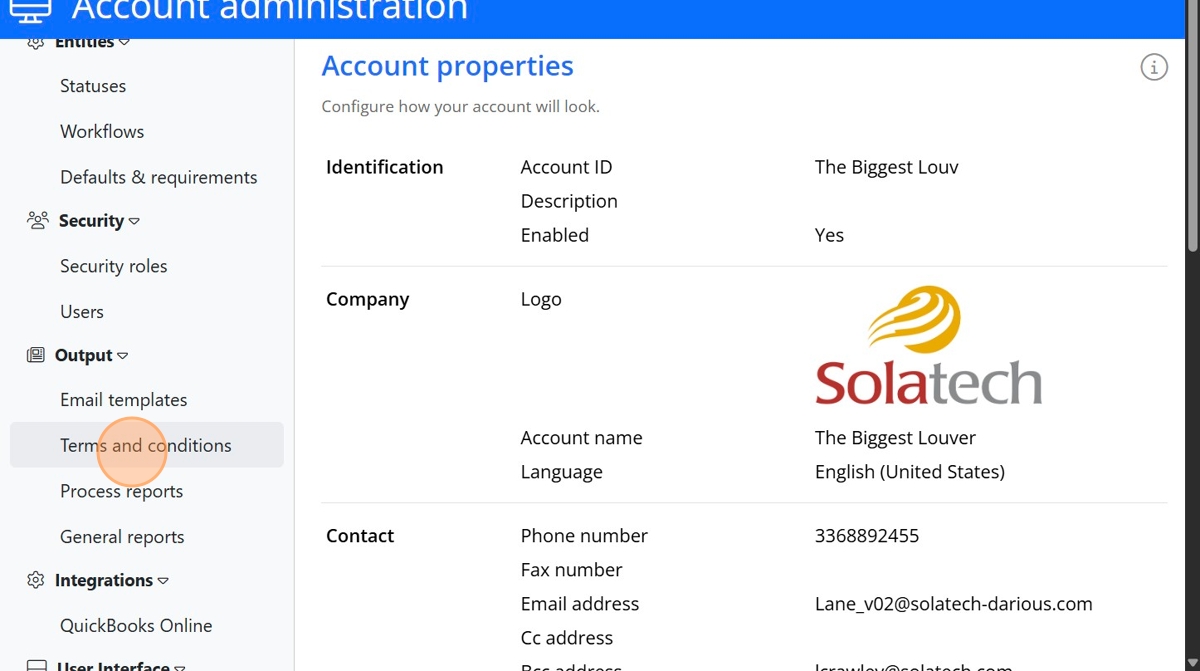Click the Account ID field label
This screenshot has width=1200, height=671.
click(x=567, y=167)
